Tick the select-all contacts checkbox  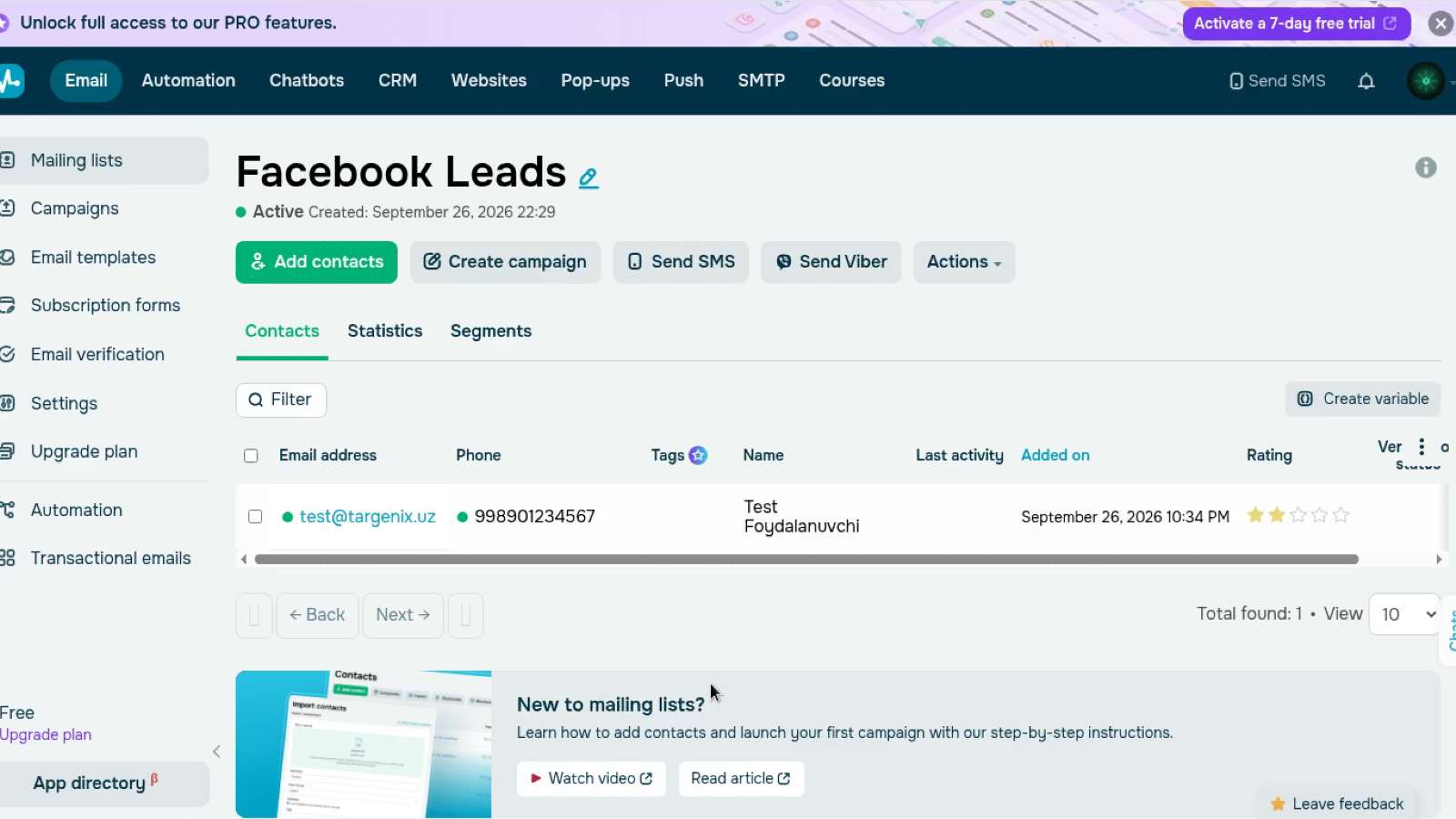[251, 456]
